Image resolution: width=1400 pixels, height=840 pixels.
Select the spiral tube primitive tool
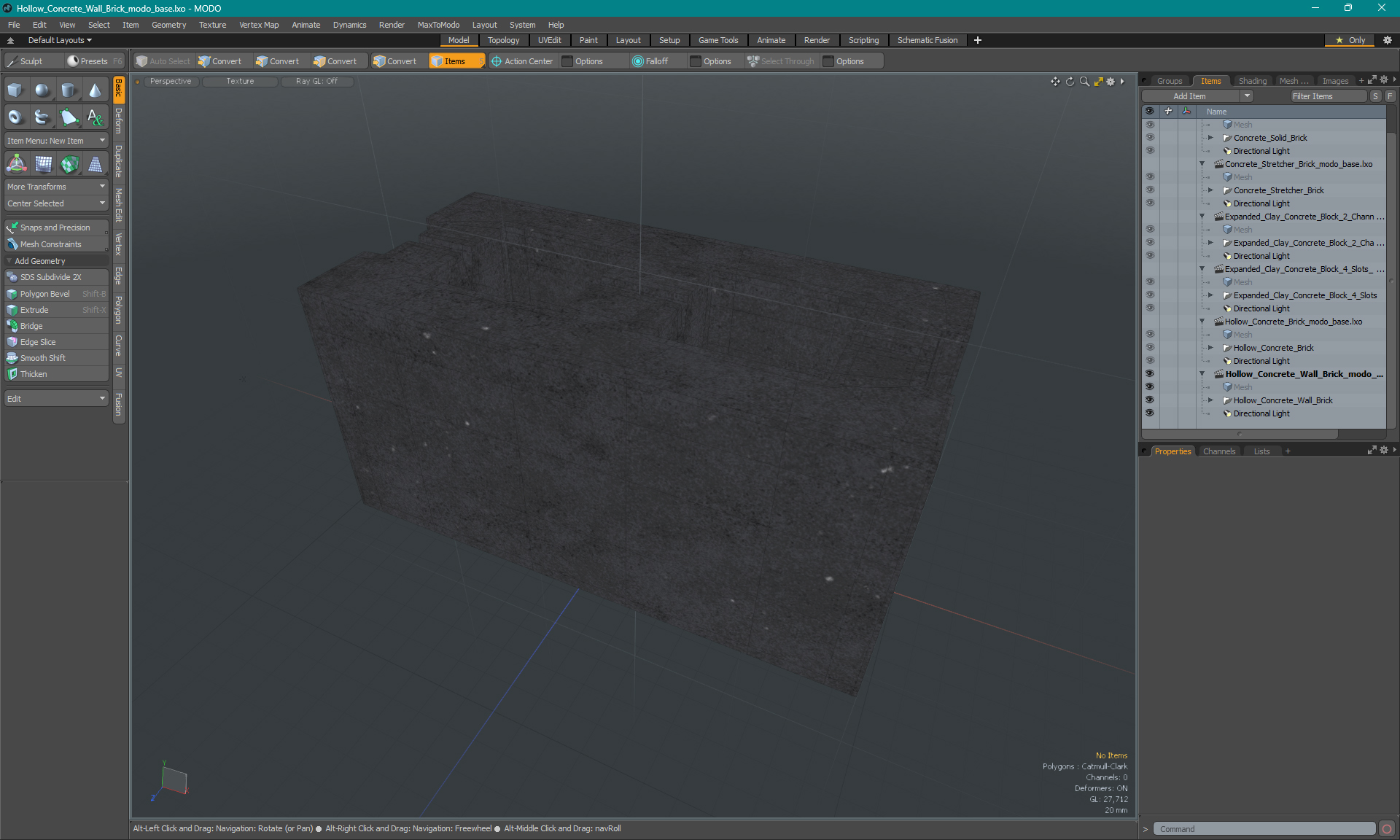pyautogui.click(x=42, y=117)
